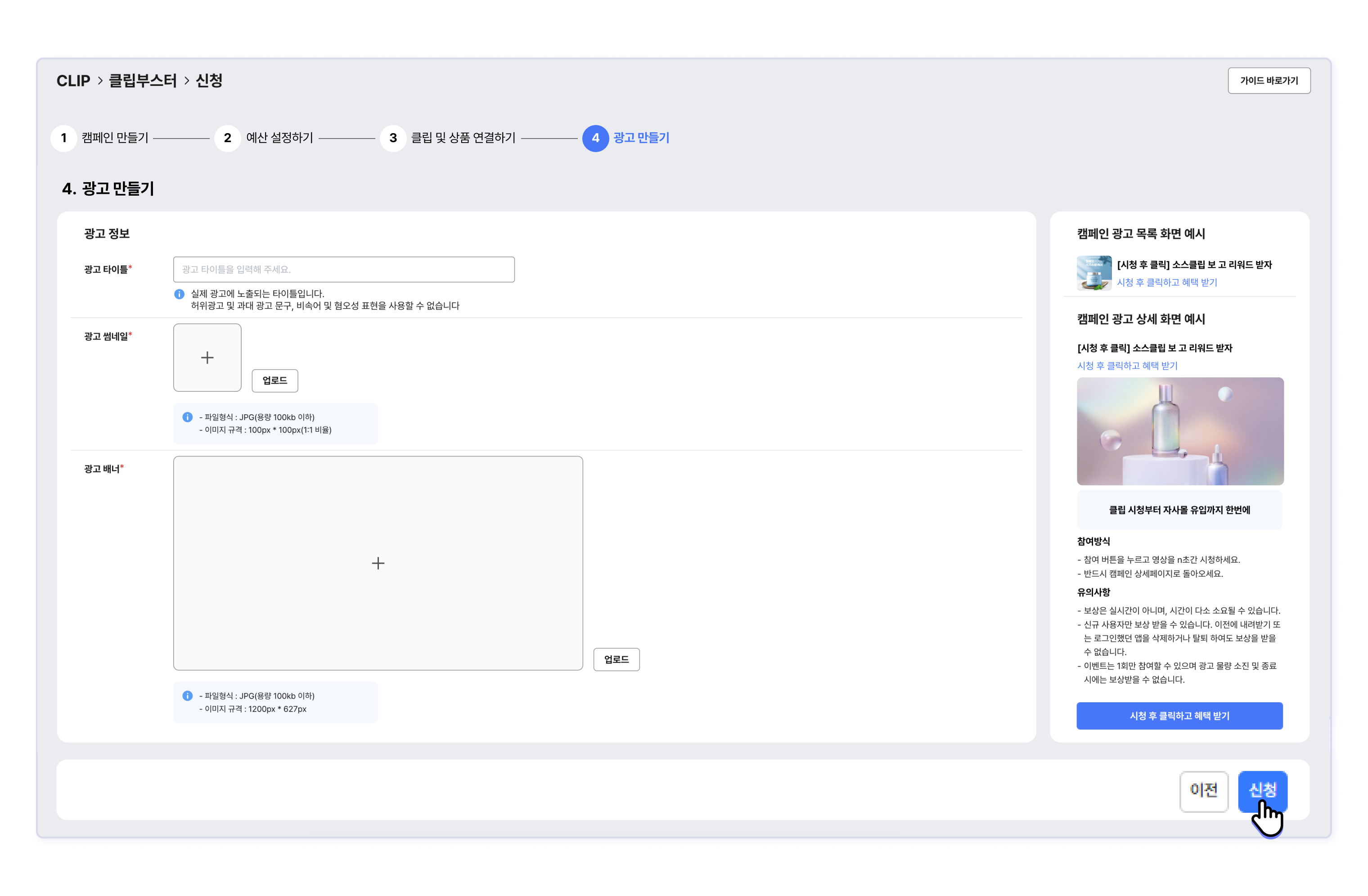This screenshot has width=1368, height=896.
Task: Click step 4 circle icon in stepper
Action: coord(595,139)
